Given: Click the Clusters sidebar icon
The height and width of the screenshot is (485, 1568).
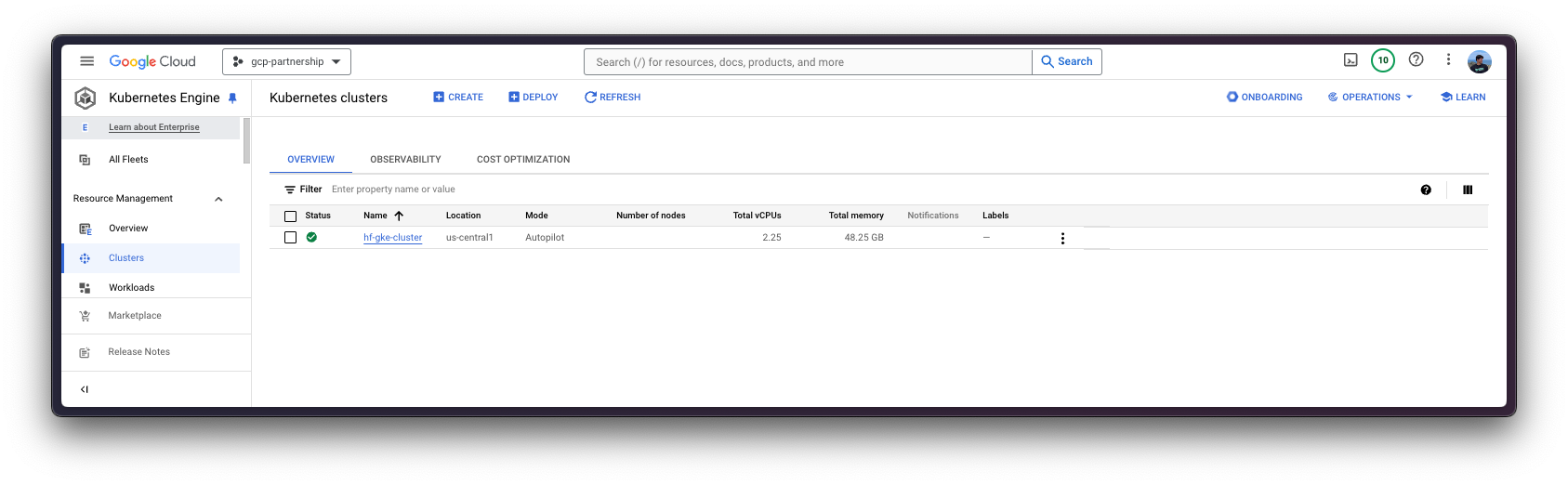Looking at the screenshot, I should point(85,258).
